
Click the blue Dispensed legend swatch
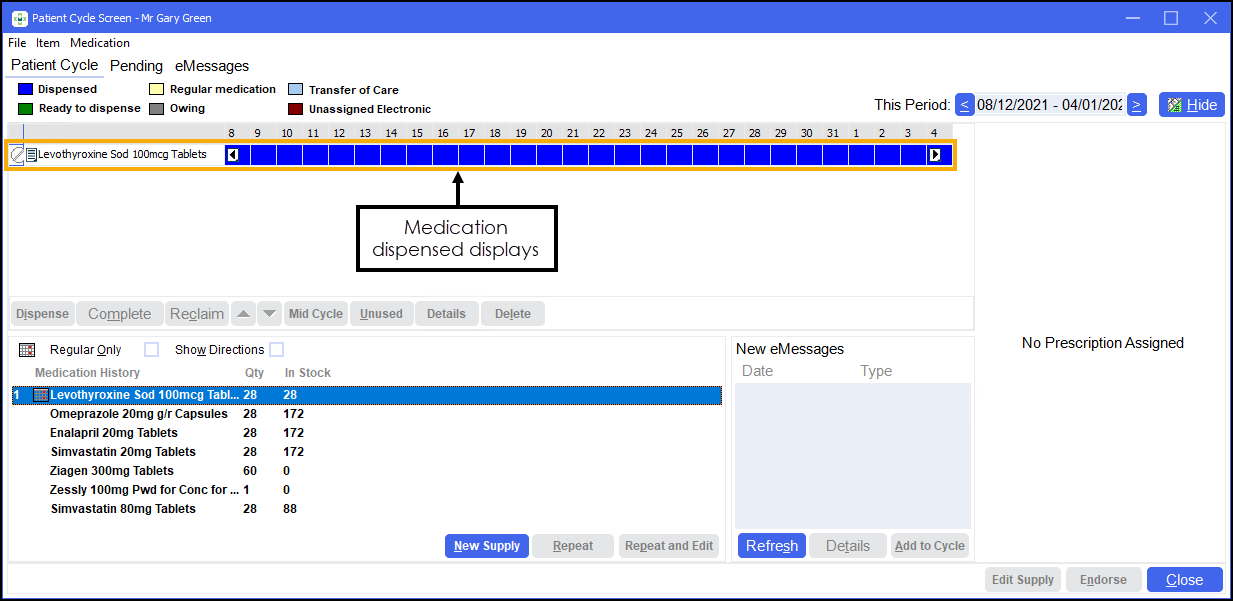(x=26, y=89)
